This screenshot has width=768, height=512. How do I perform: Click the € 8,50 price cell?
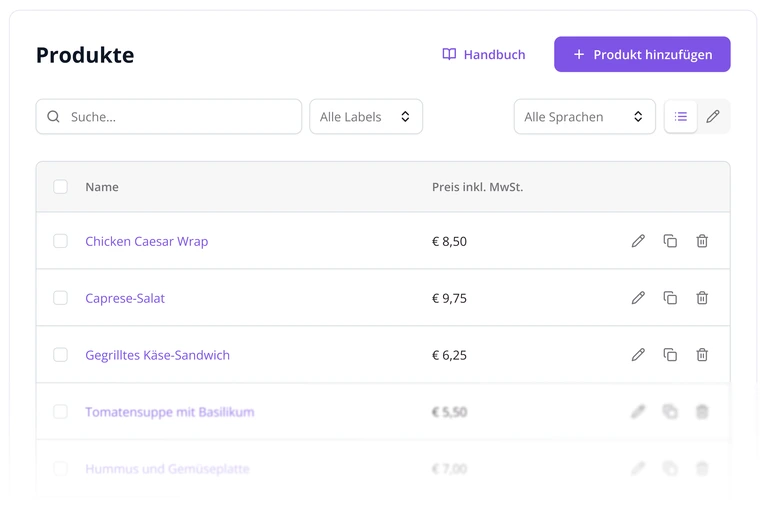point(449,242)
